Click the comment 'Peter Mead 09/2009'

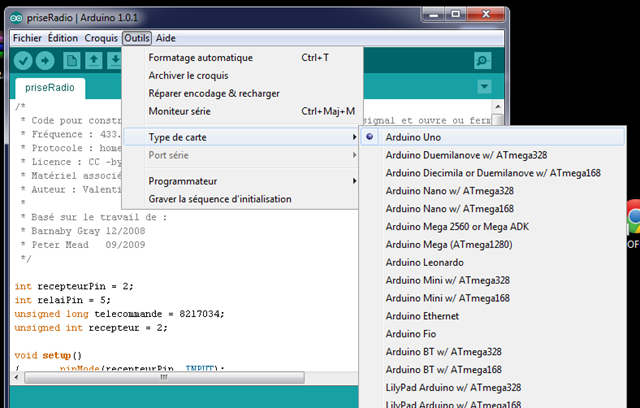88,245
